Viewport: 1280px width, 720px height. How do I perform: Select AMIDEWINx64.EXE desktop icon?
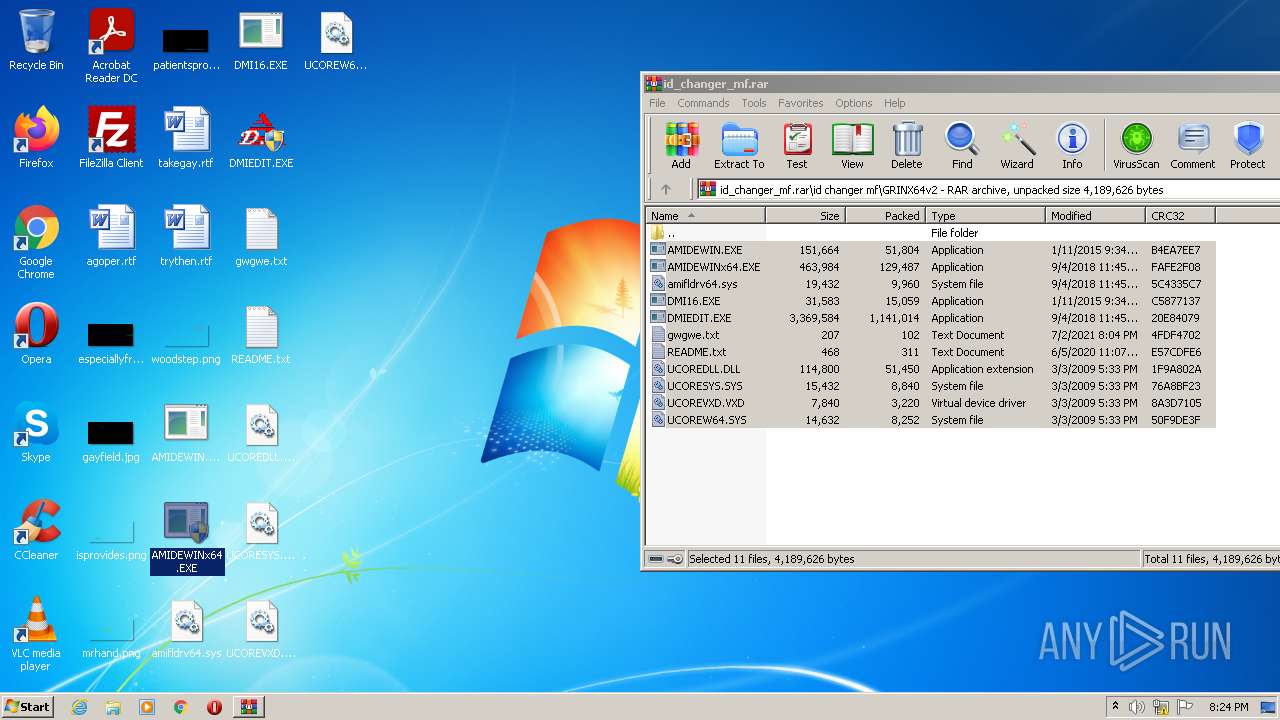[x=187, y=538]
